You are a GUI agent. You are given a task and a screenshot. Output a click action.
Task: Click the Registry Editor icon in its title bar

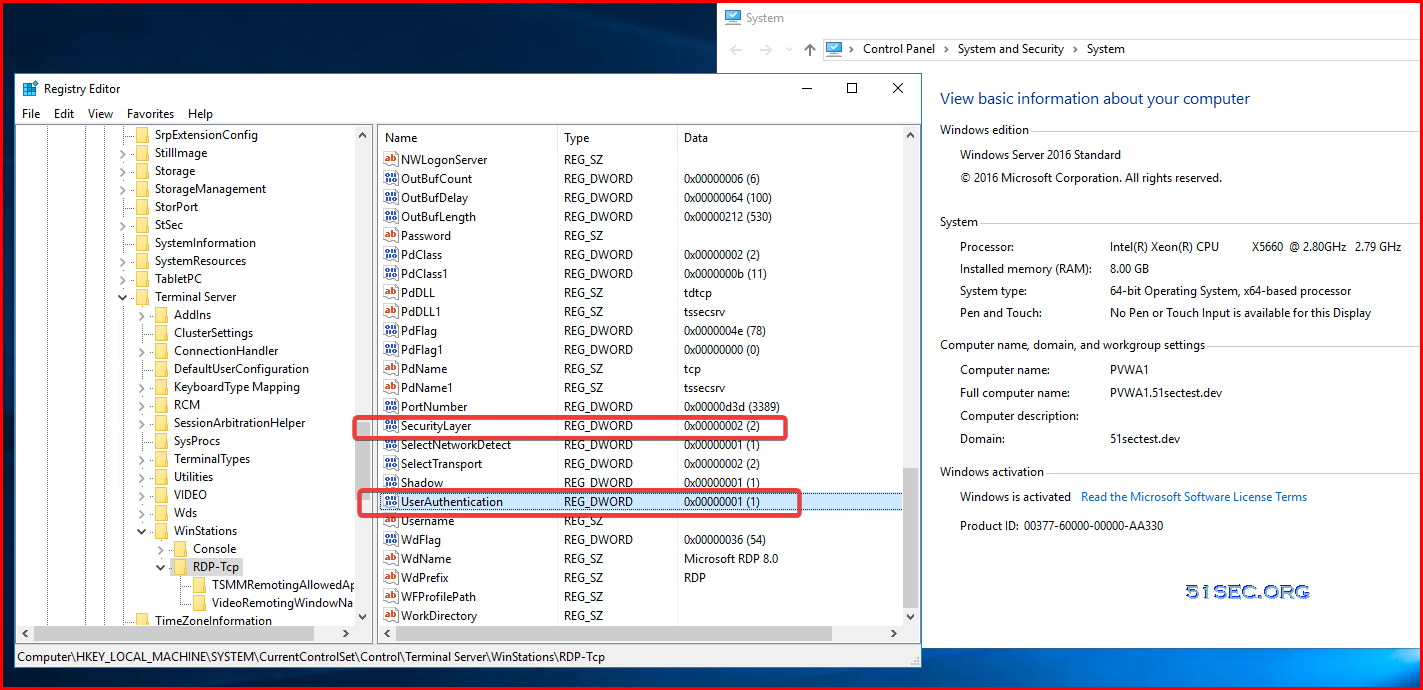[30, 89]
